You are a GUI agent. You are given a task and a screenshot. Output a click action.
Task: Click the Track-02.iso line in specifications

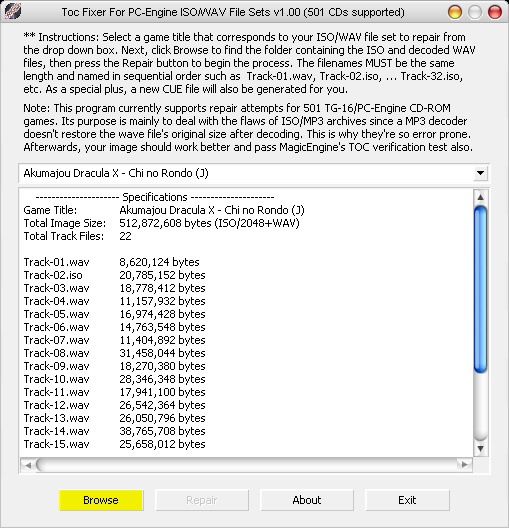point(114,275)
